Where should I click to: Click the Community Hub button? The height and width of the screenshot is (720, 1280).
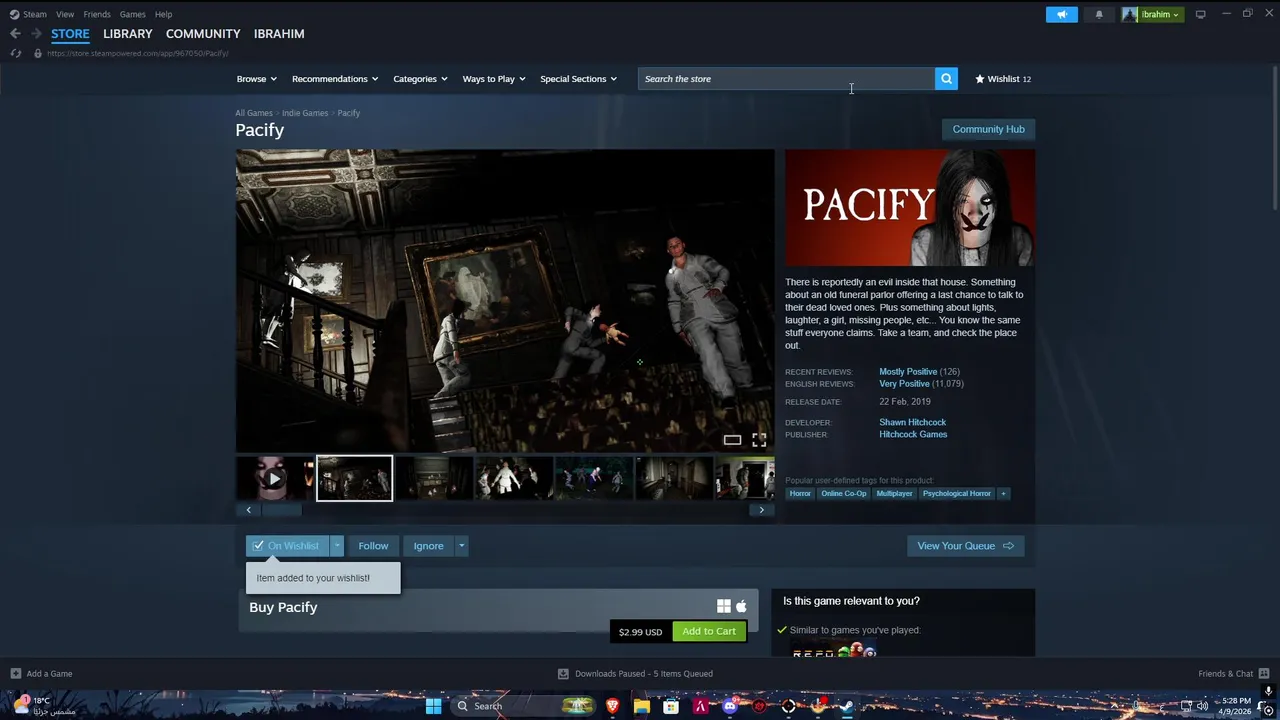tap(988, 129)
